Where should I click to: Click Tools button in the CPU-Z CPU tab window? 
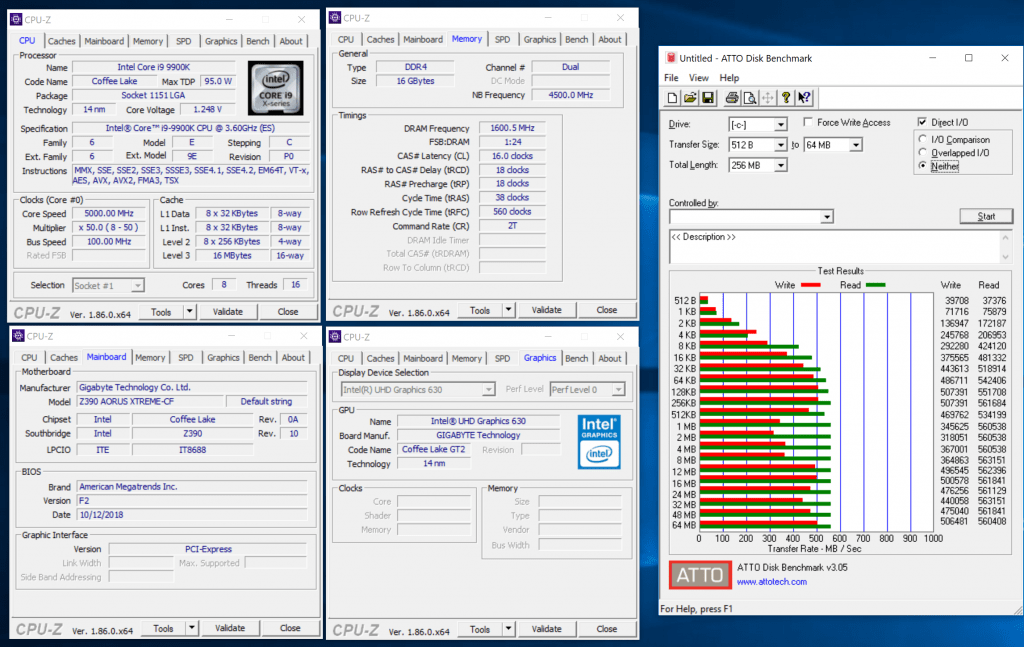coord(161,312)
